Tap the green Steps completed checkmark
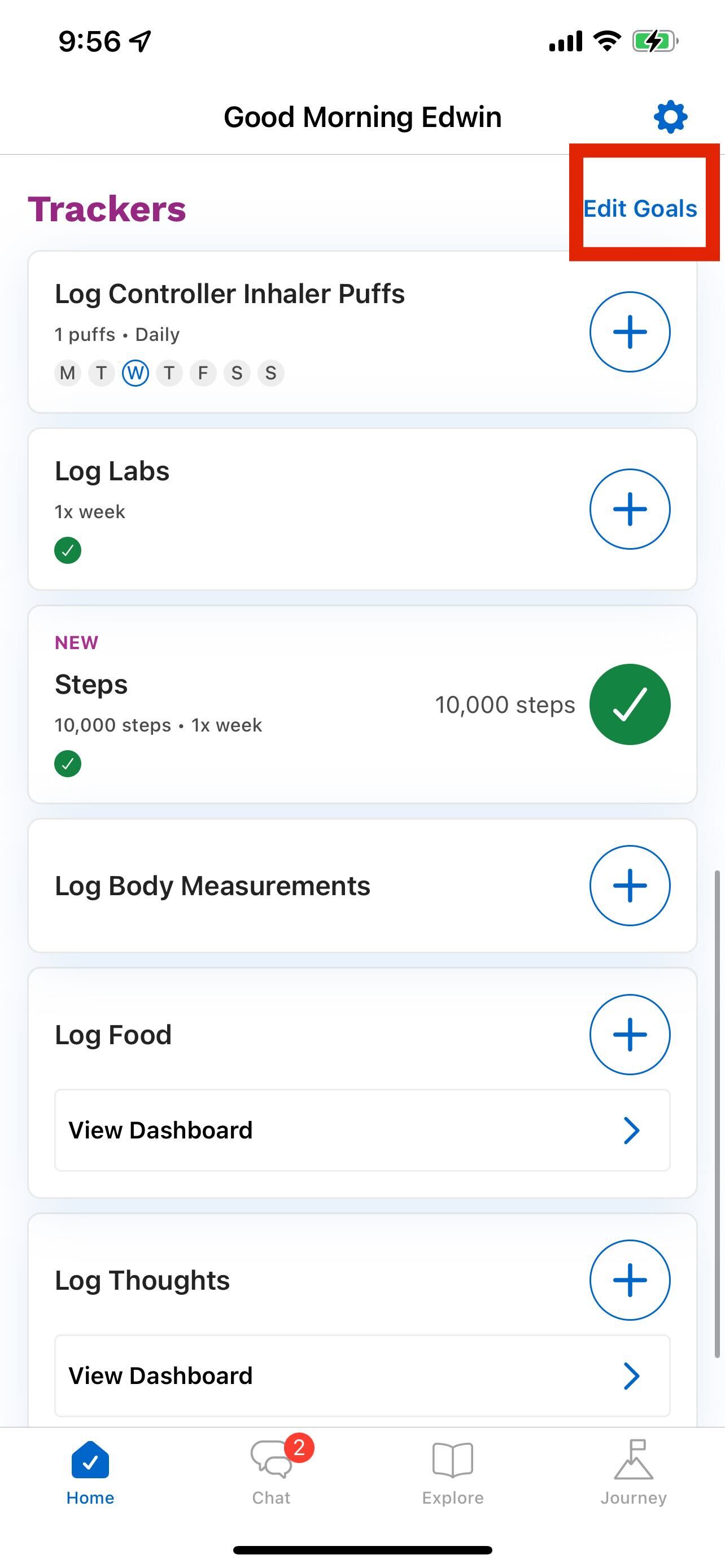Viewport: 725px width, 1568px height. tap(630, 704)
